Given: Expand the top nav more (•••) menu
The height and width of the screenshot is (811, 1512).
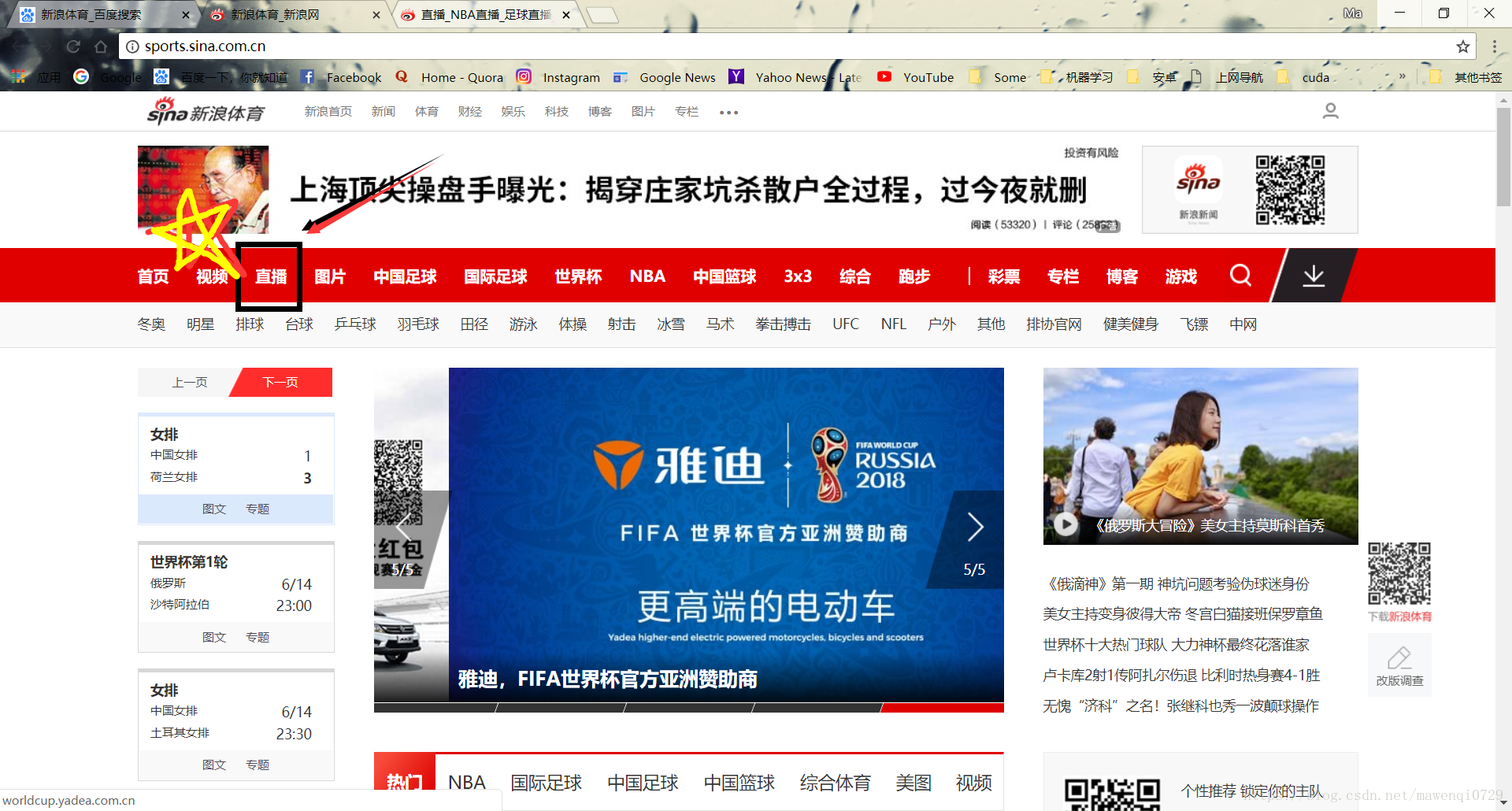Looking at the screenshot, I should 729,113.
